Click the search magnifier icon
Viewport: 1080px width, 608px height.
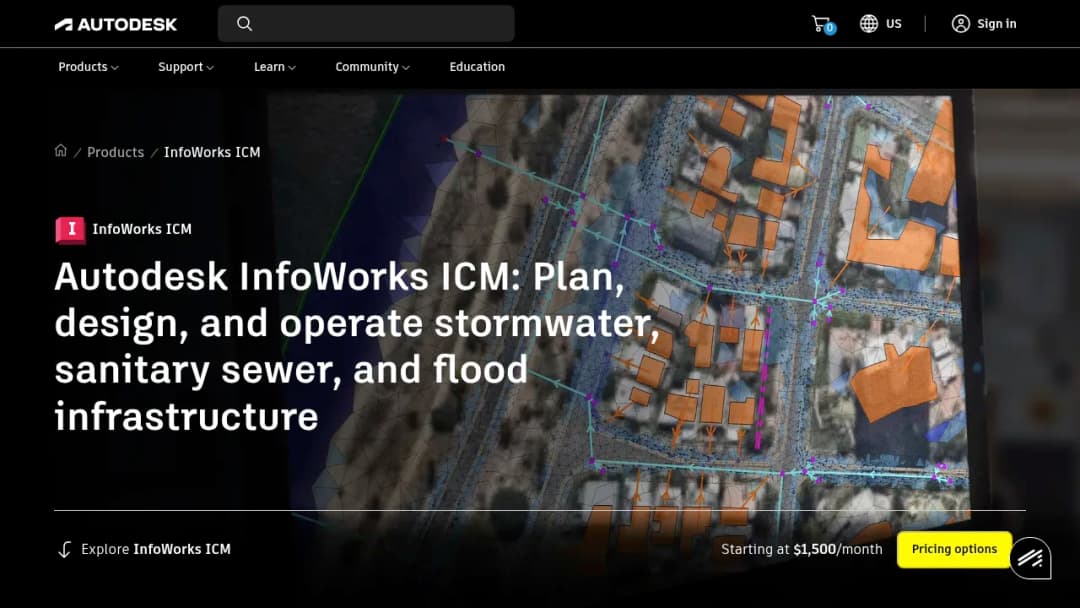click(245, 23)
